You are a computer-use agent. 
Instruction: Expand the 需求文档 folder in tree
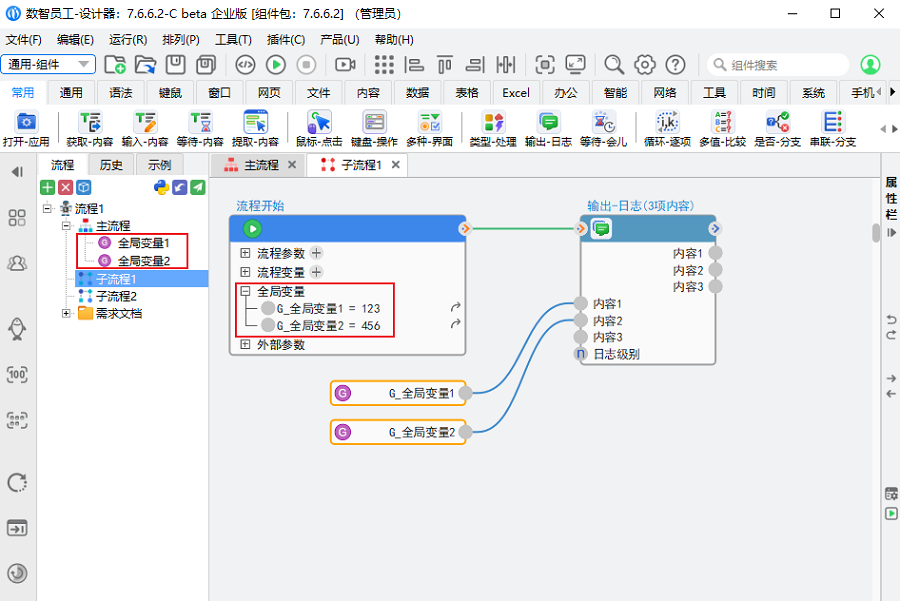pos(67,314)
